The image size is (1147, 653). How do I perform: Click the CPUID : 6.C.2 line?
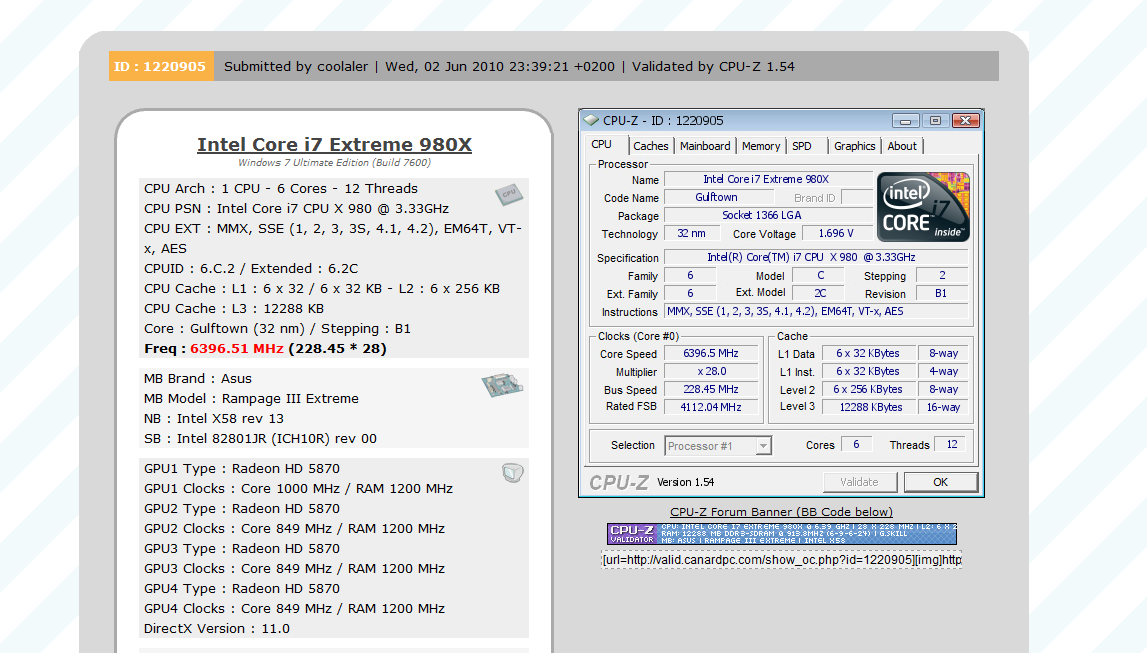pyautogui.click(x=251, y=269)
